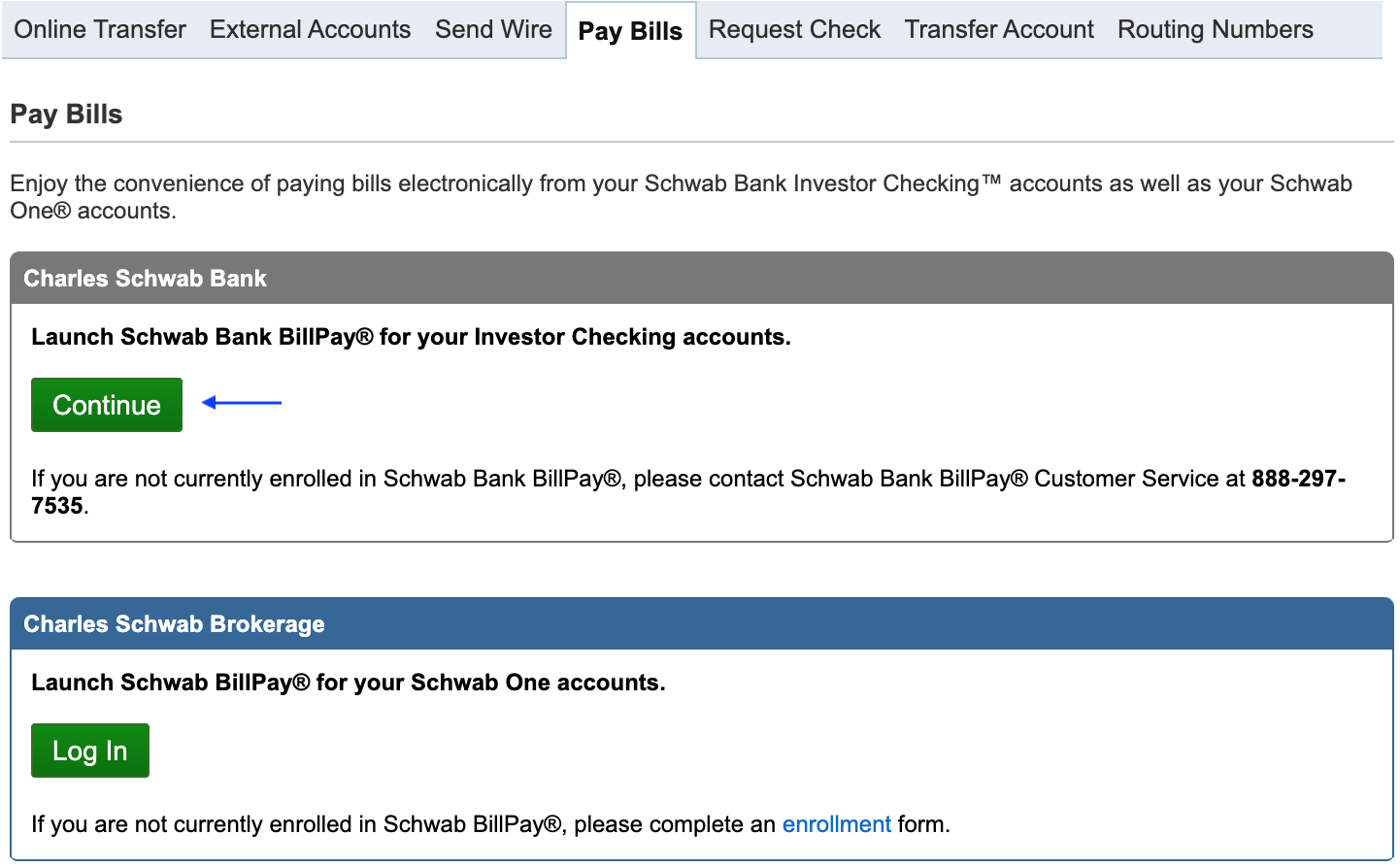Click the Pay Bills page heading
Viewport: 1400px width, 868px height.
66,115
